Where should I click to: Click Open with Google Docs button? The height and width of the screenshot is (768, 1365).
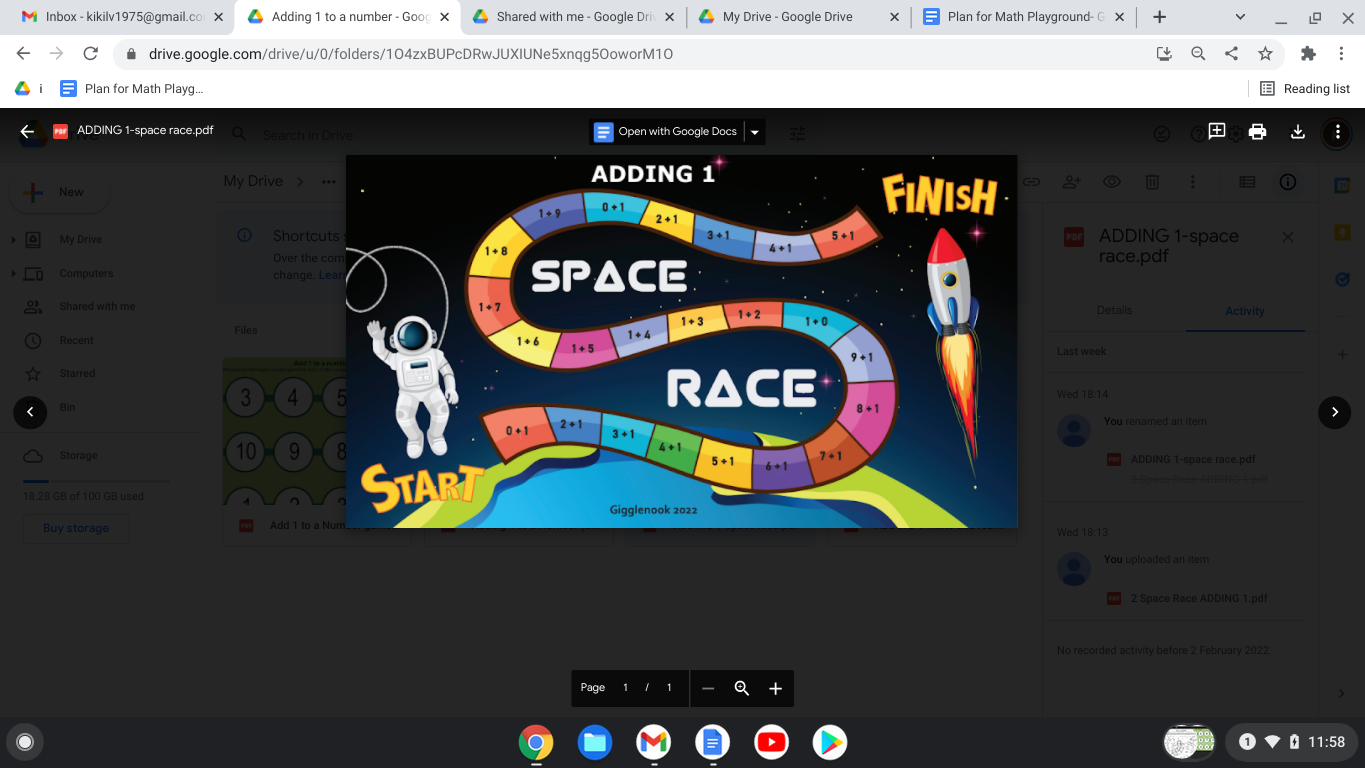(666, 132)
